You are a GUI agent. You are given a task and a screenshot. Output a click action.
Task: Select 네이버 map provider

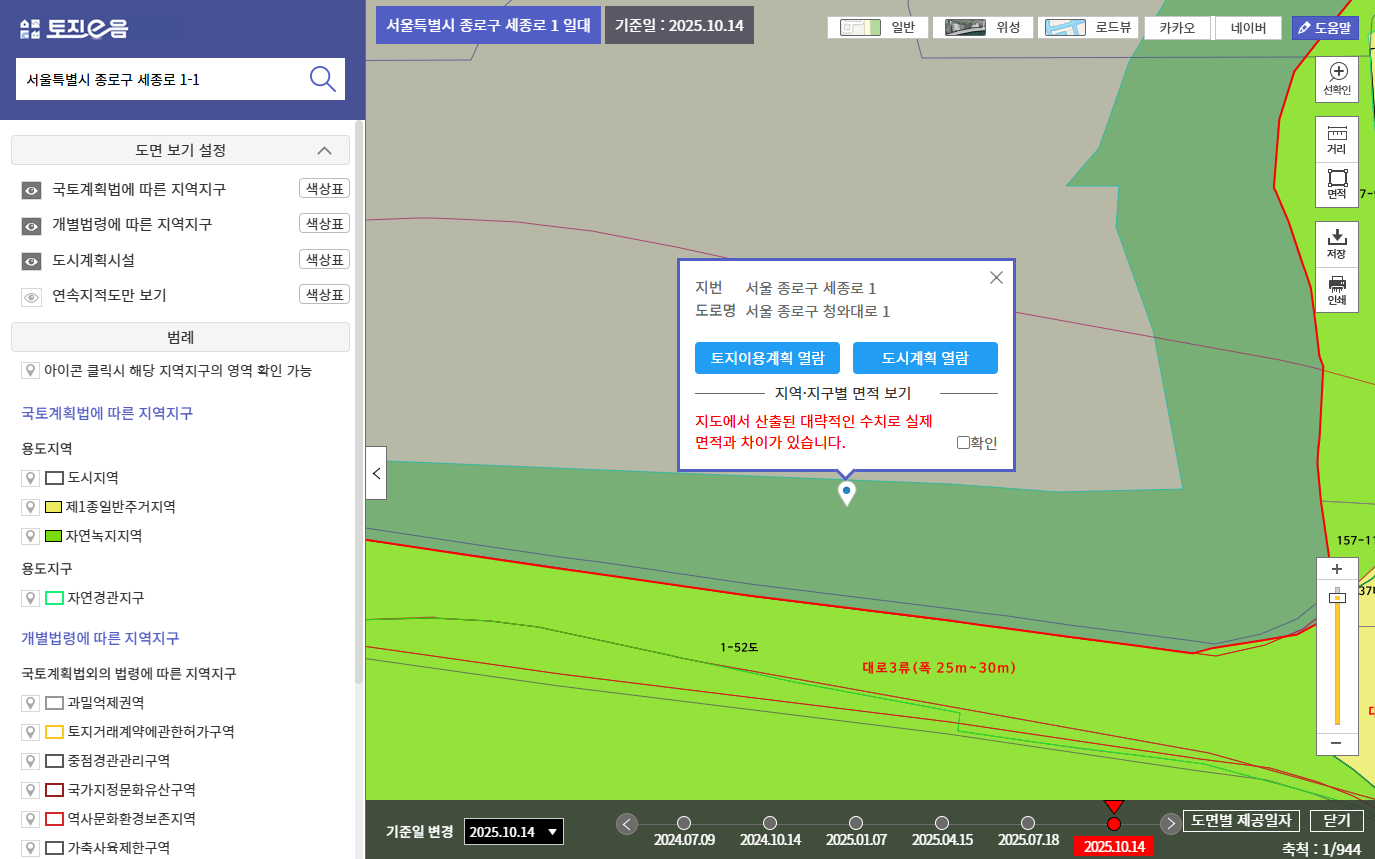tap(1248, 28)
